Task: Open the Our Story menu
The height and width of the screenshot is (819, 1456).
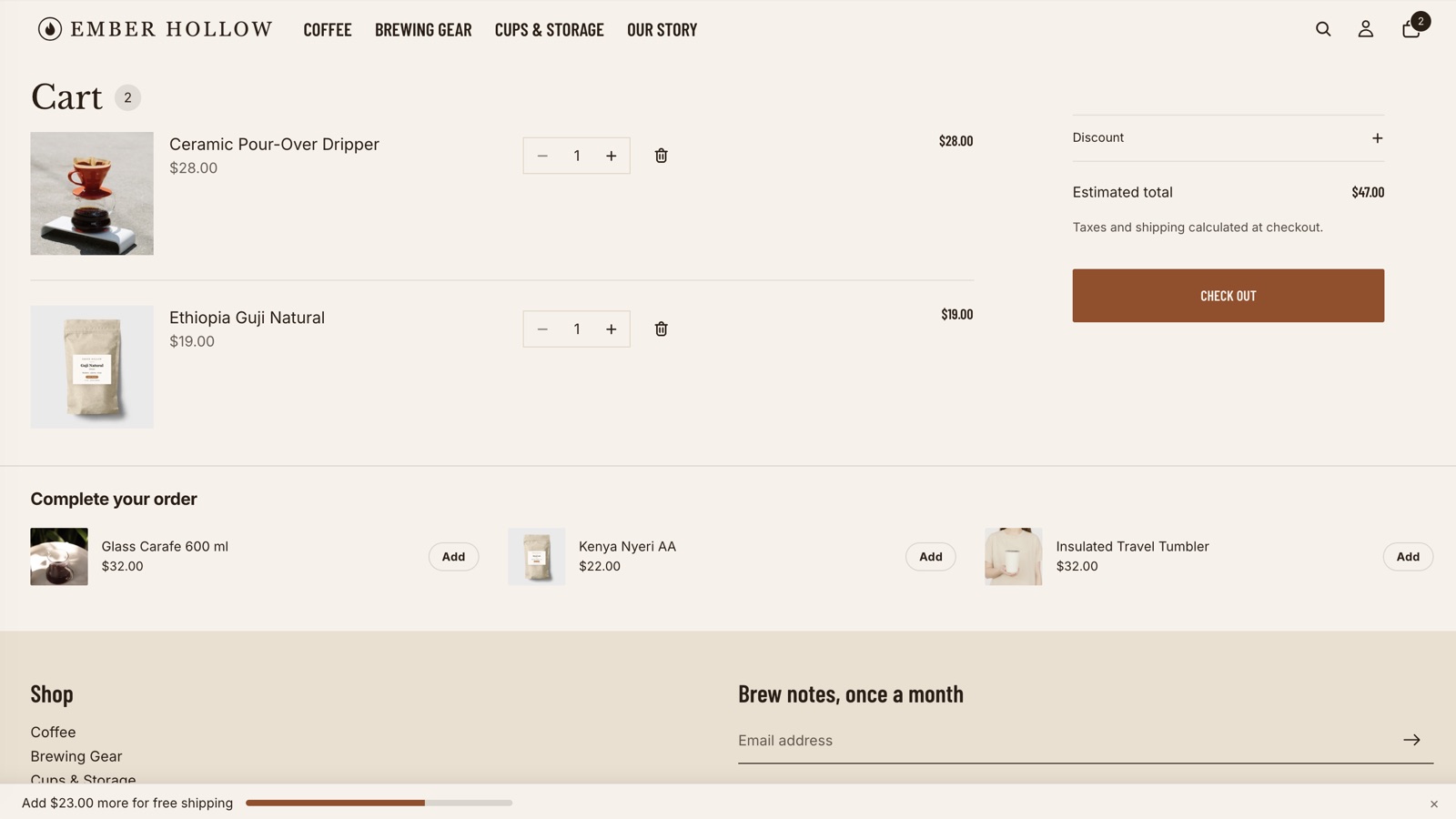Action: tap(662, 29)
